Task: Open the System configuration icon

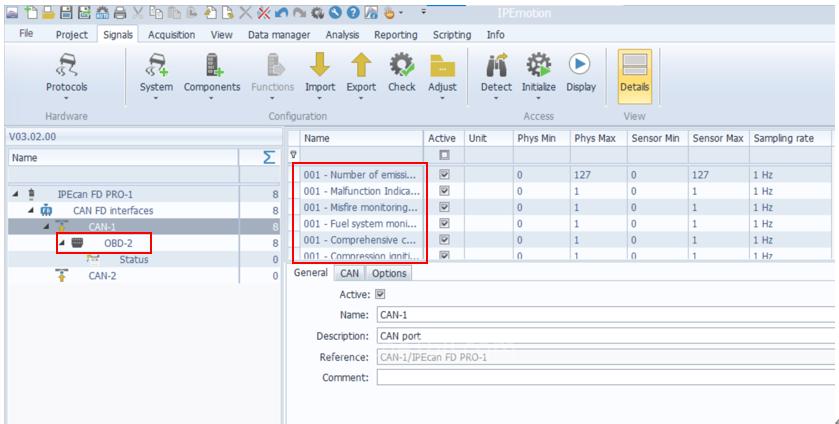Action: coord(156,66)
